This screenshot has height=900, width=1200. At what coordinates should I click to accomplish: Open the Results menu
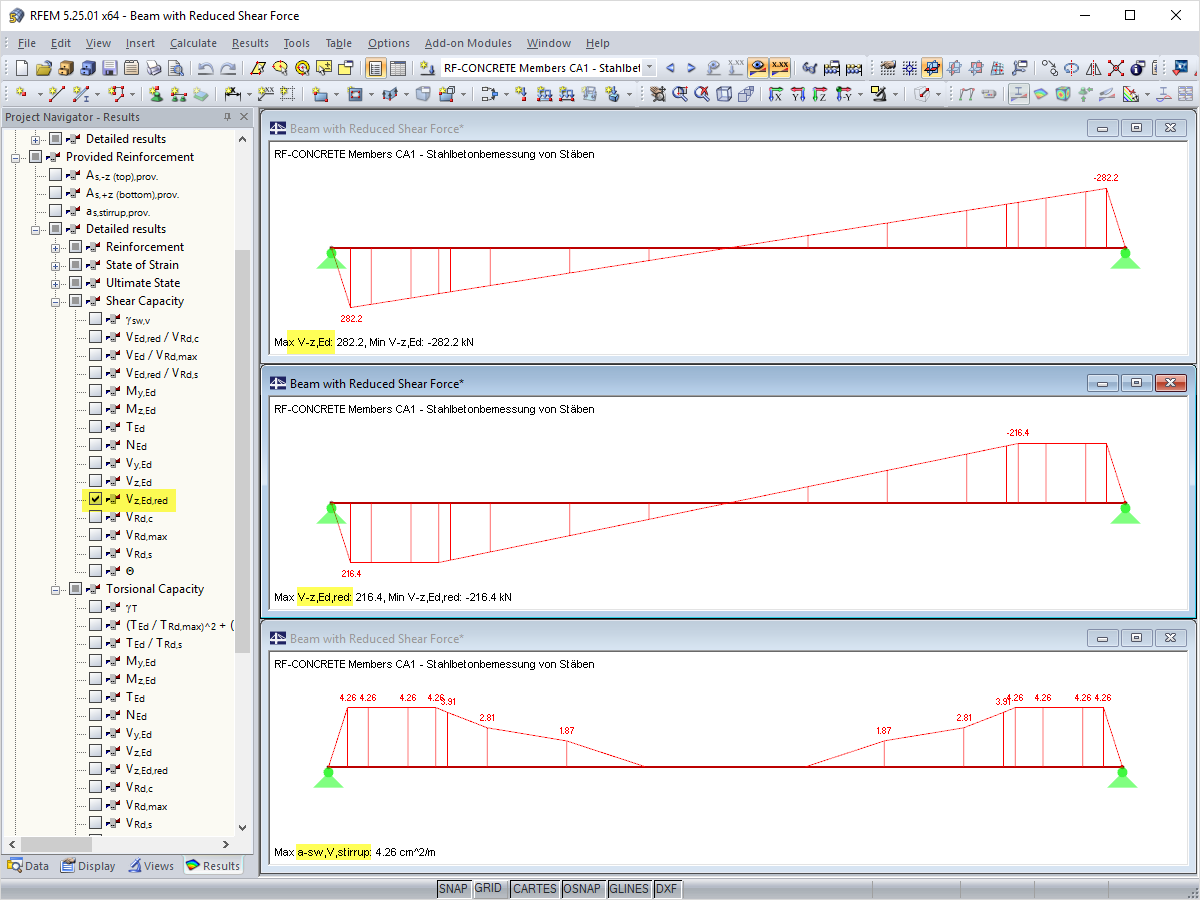tap(250, 43)
